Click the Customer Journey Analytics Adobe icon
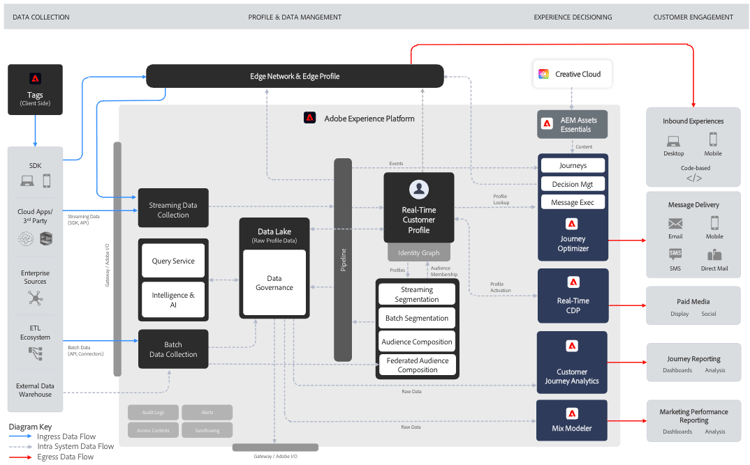Image resolution: width=750 pixels, height=465 pixels. (x=572, y=346)
